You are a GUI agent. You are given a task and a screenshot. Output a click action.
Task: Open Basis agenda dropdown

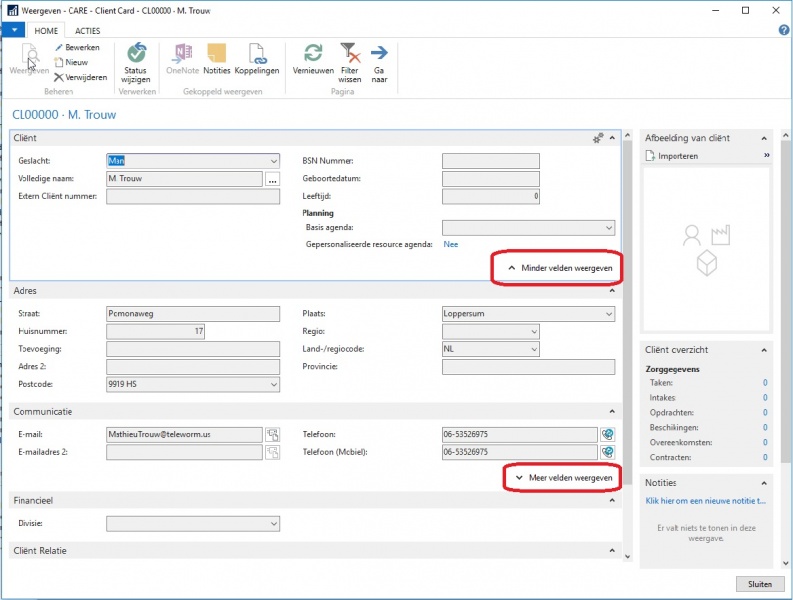point(609,228)
